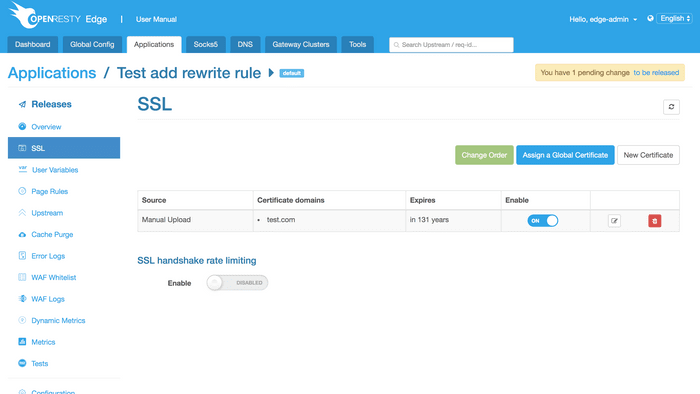This screenshot has width=700, height=394.
Task: Open Overview in the sidebar
Action: tap(46, 127)
